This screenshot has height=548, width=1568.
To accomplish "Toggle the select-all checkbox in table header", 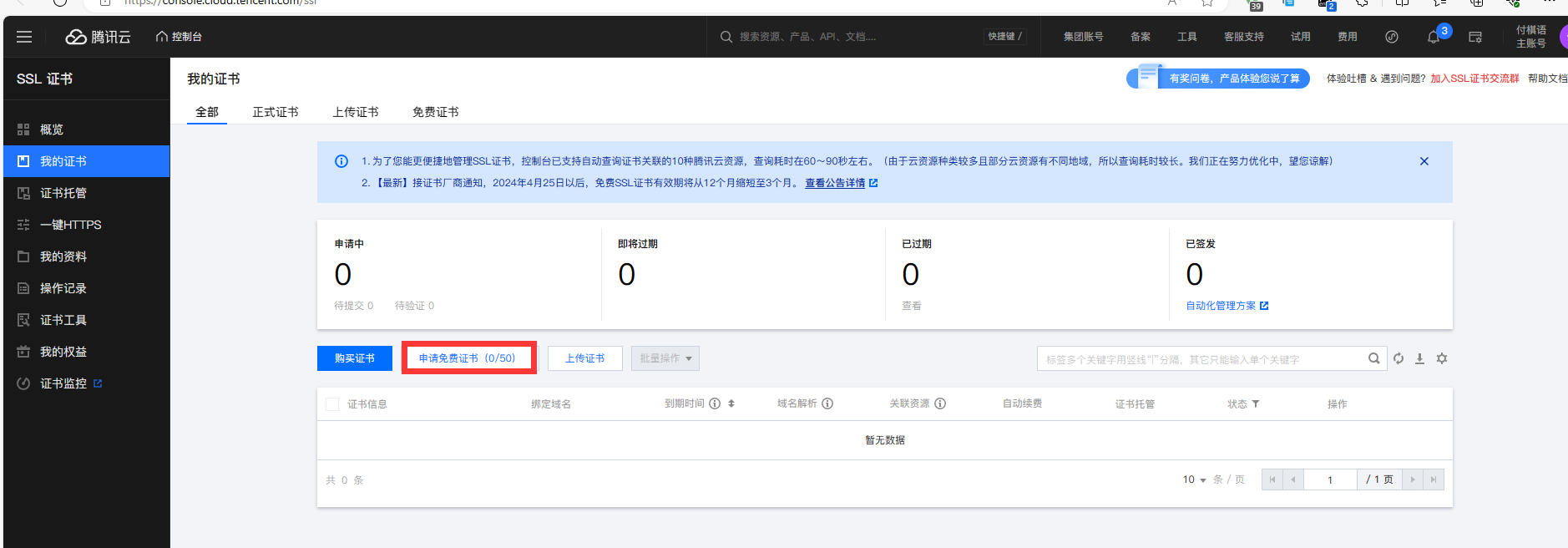I will pos(332,404).
